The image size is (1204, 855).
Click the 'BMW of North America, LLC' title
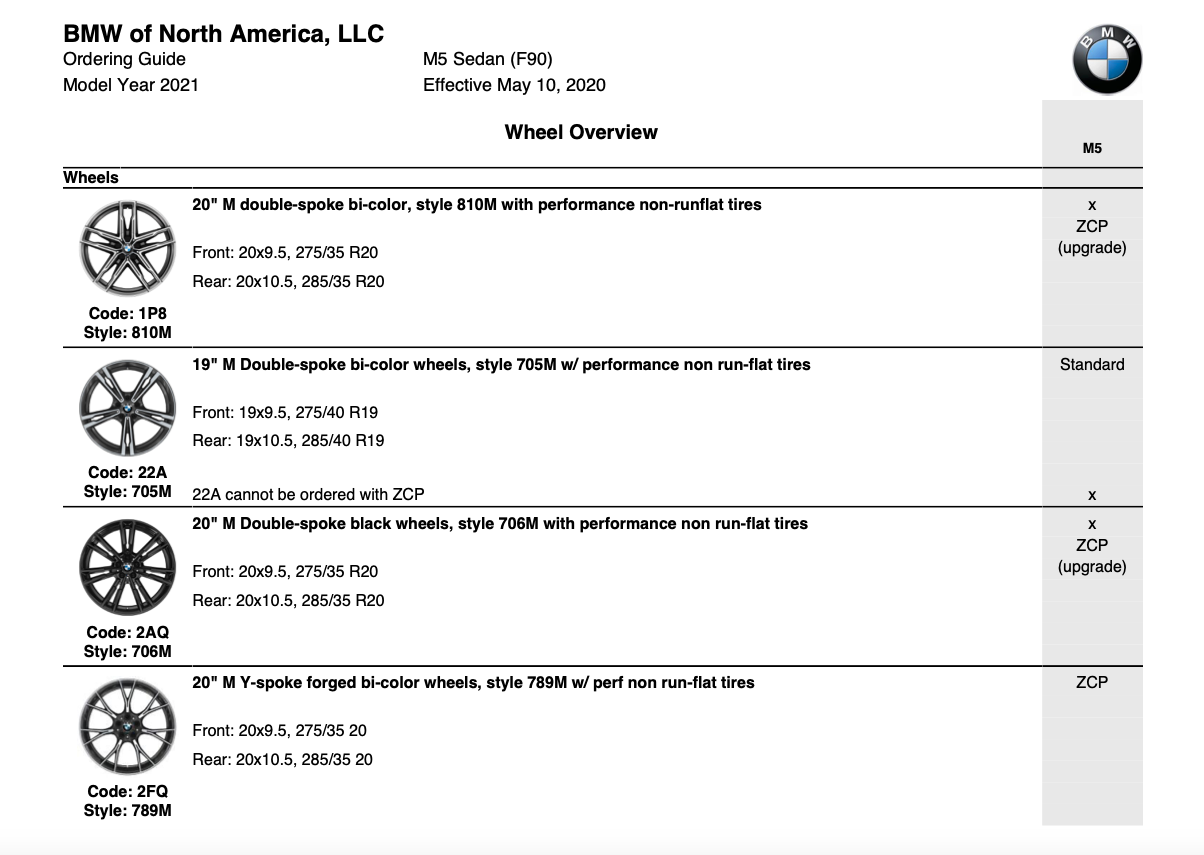[223, 34]
